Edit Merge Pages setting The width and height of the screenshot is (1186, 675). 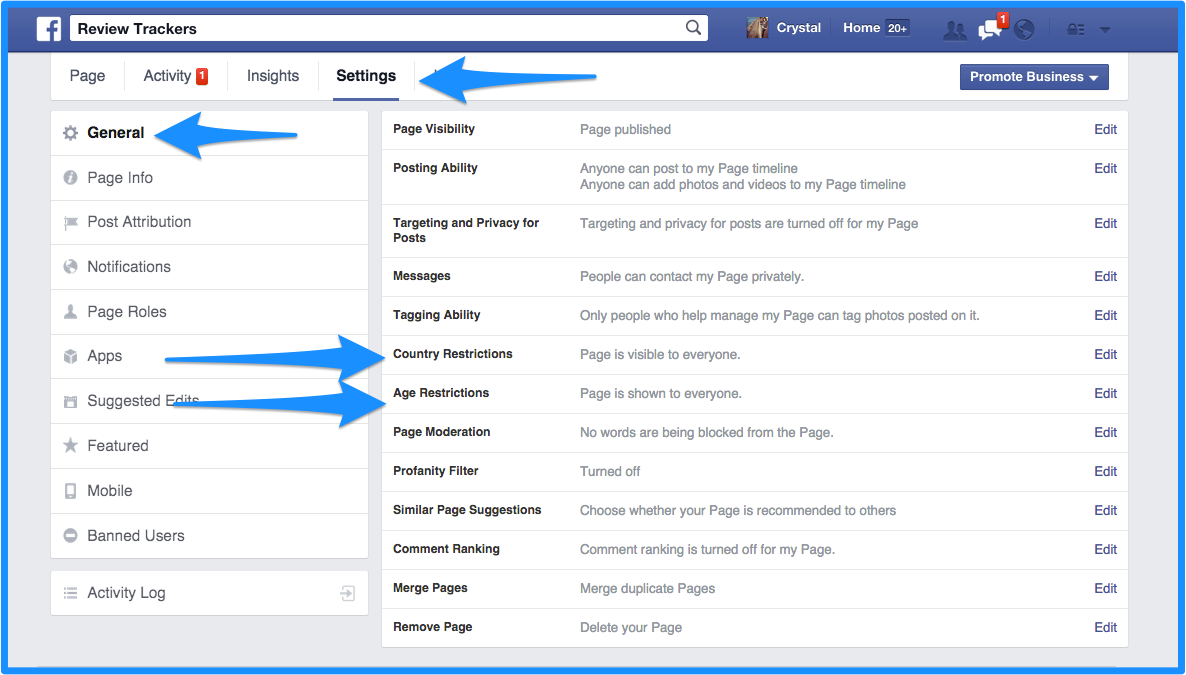click(1105, 588)
